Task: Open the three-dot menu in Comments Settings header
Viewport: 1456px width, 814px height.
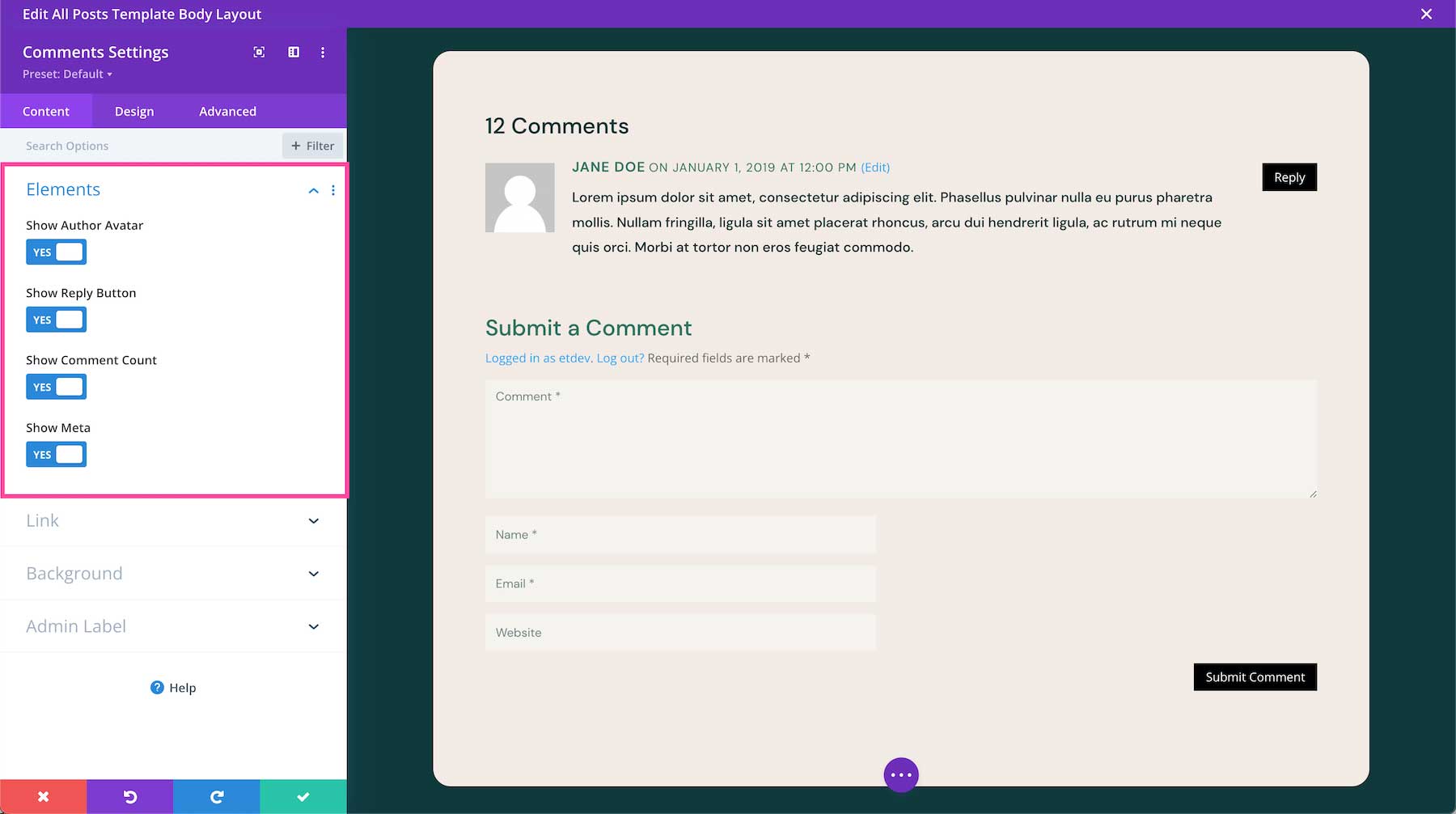Action: (323, 52)
